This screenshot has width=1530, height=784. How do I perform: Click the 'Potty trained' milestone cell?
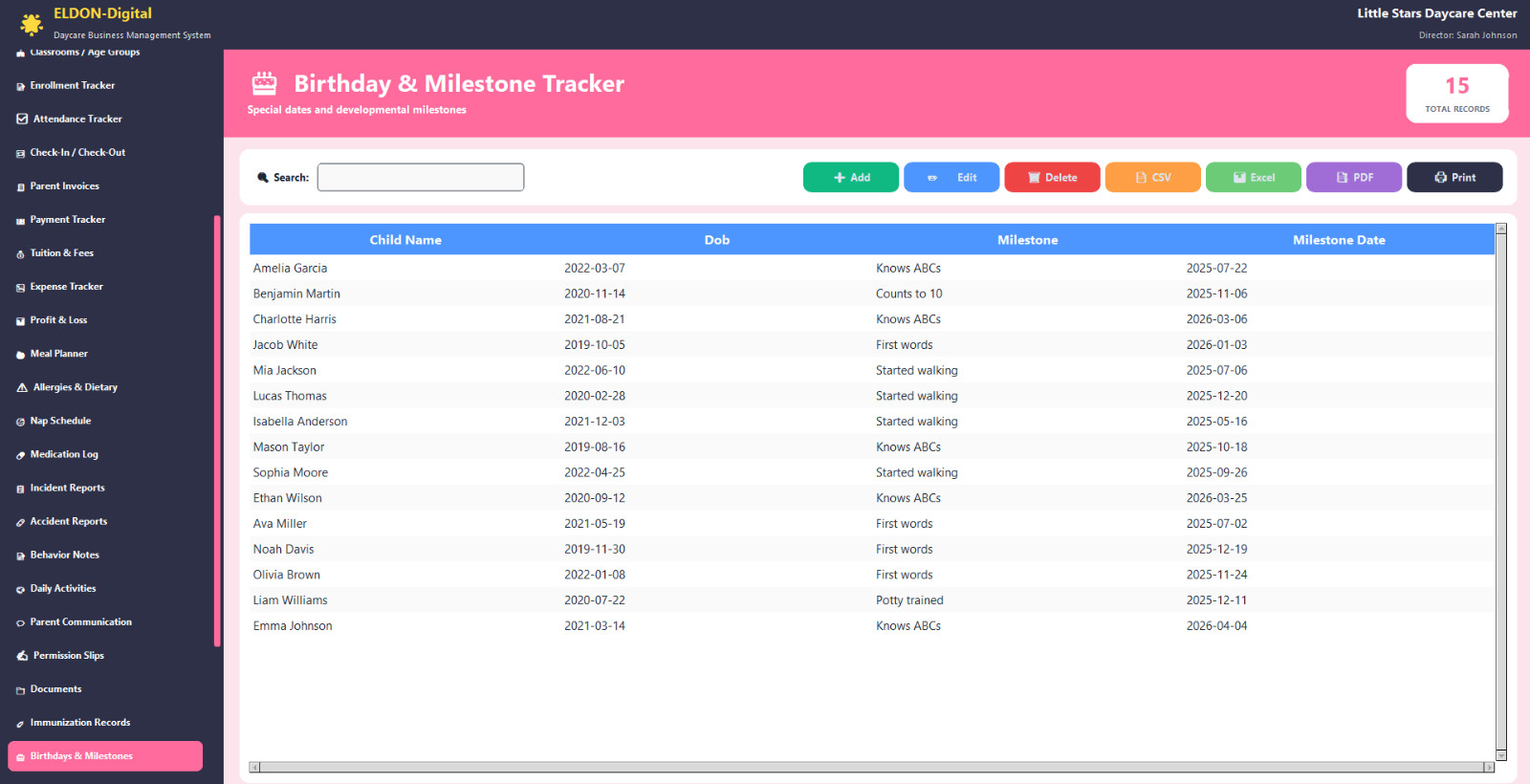(909, 600)
